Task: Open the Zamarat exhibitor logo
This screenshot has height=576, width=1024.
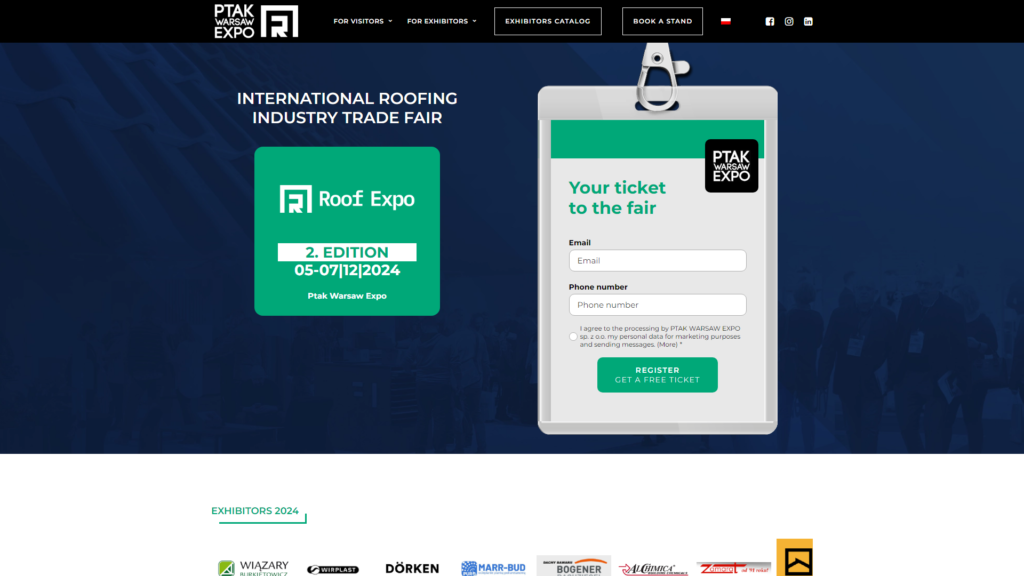Action: click(733, 568)
